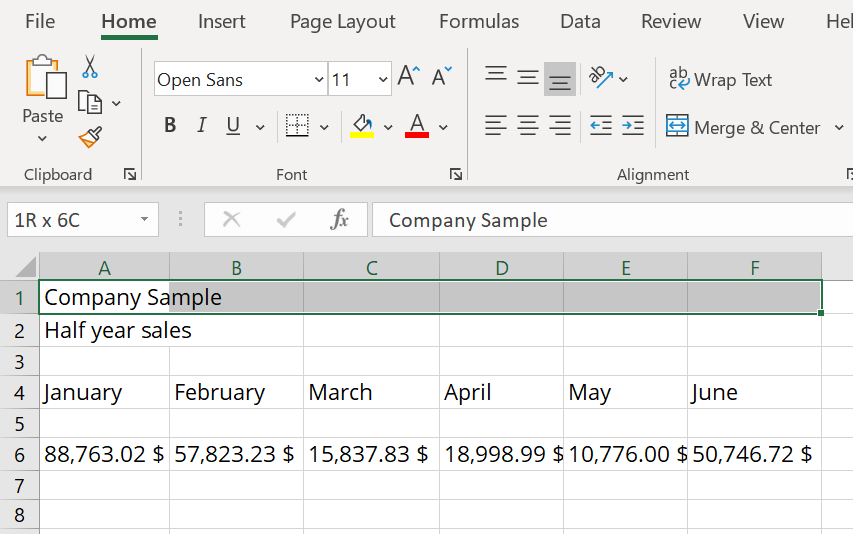Apply the yellow fill color
The width and height of the screenshot is (853, 534).
coord(361,126)
